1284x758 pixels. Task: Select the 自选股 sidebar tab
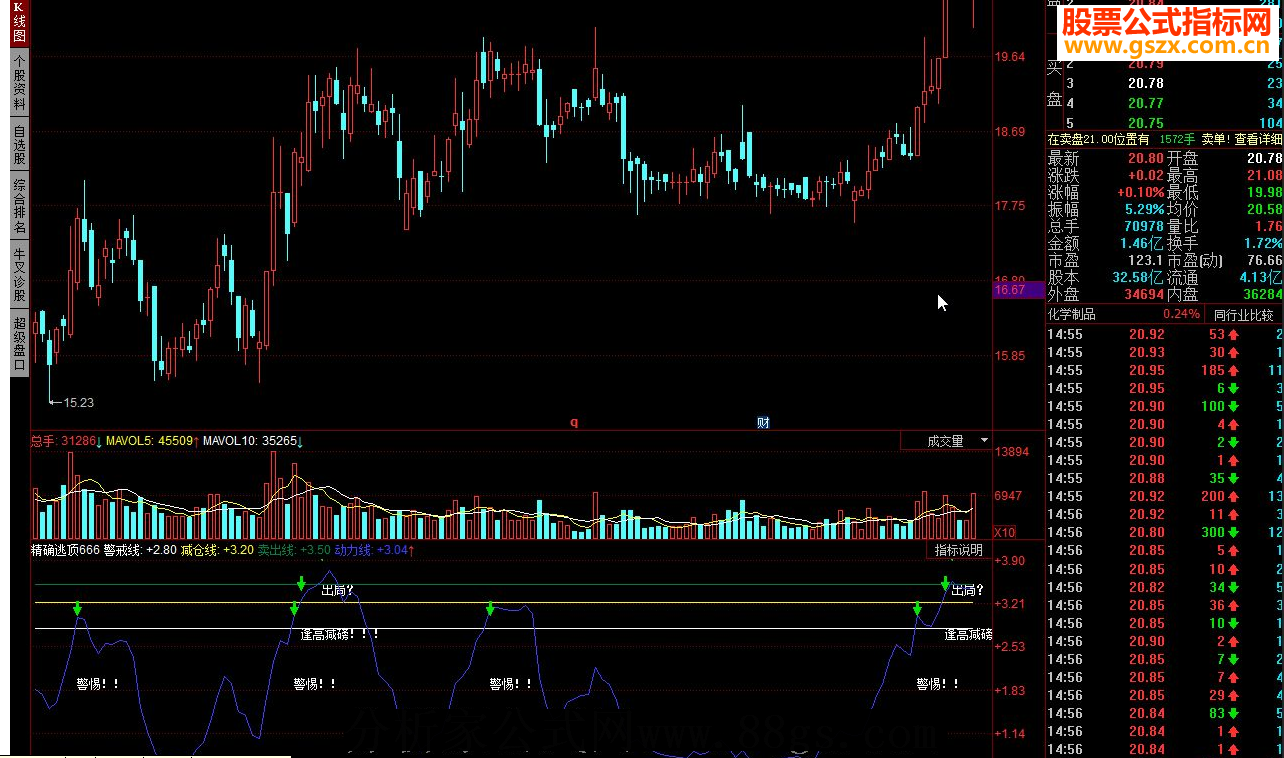pyautogui.click(x=19, y=143)
